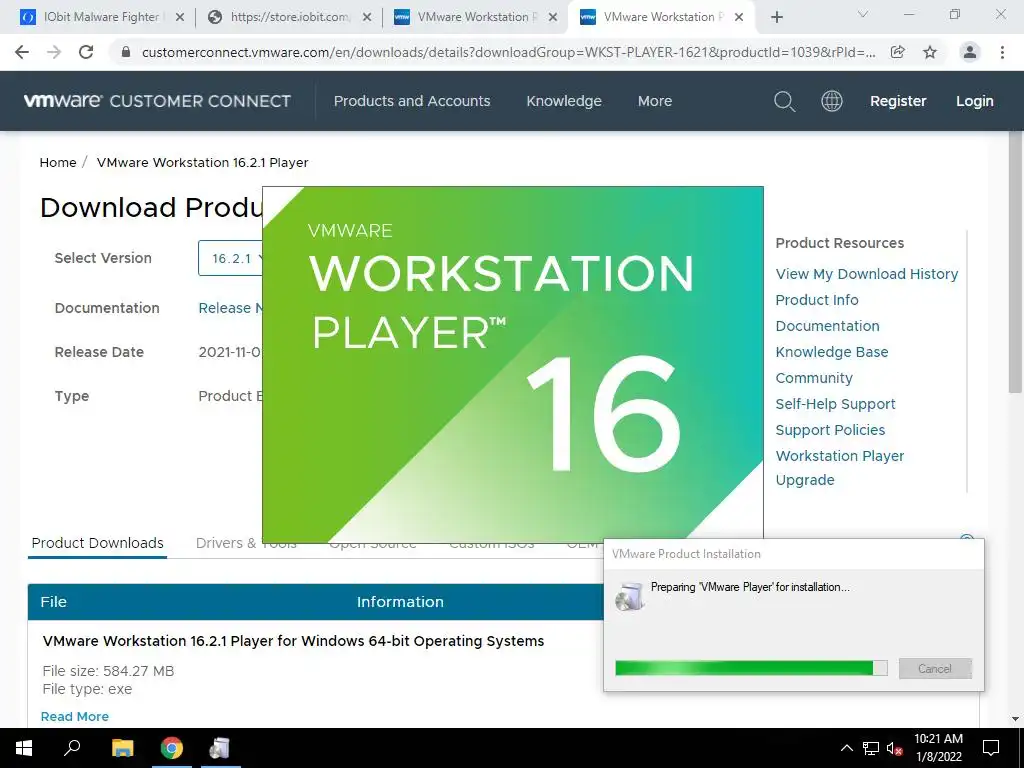The image size is (1024, 768).
Task: Click the VMware installer taskbar icon
Action: (x=220, y=748)
